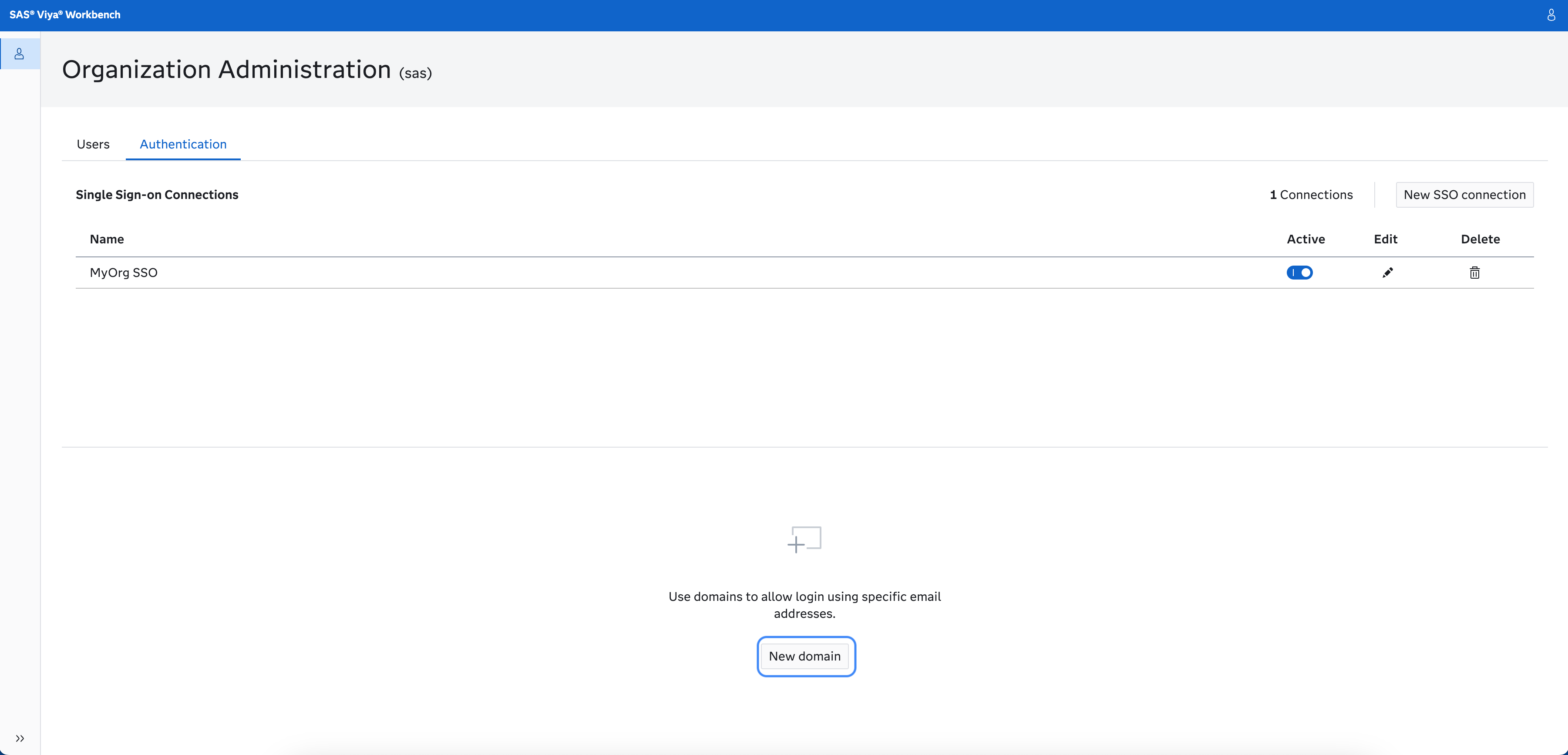Select the Authentication tab
The image size is (1568, 755).
[x=182, y=144]
